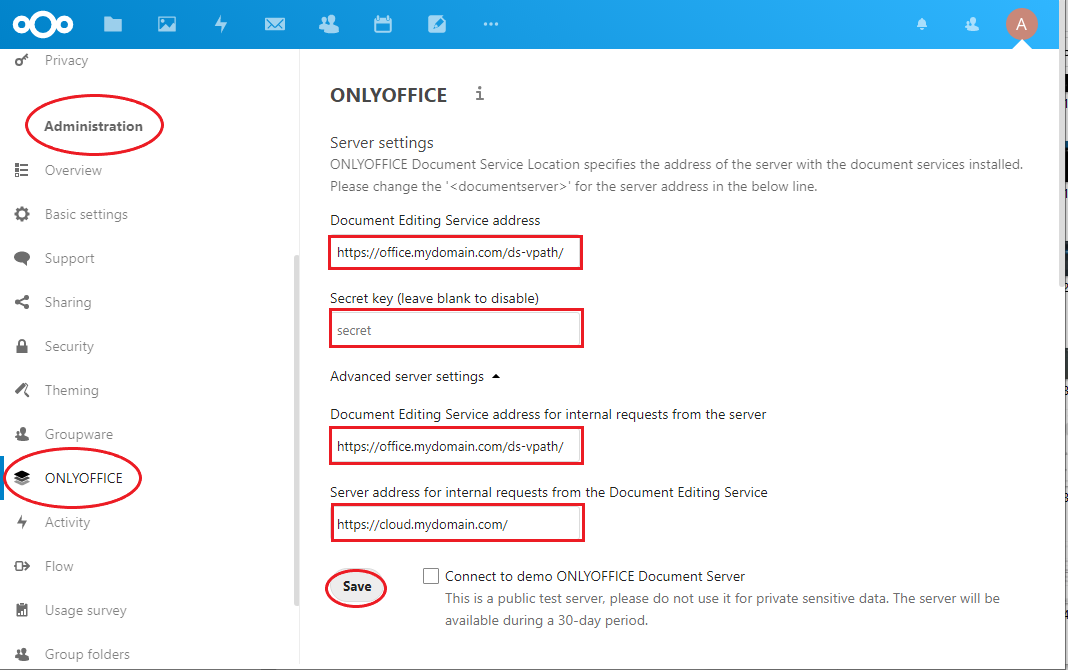This screenshot has width=1068, height=670.
Task: Go to Basic settings
Action: pyautogui.click(x=86, y=214)
